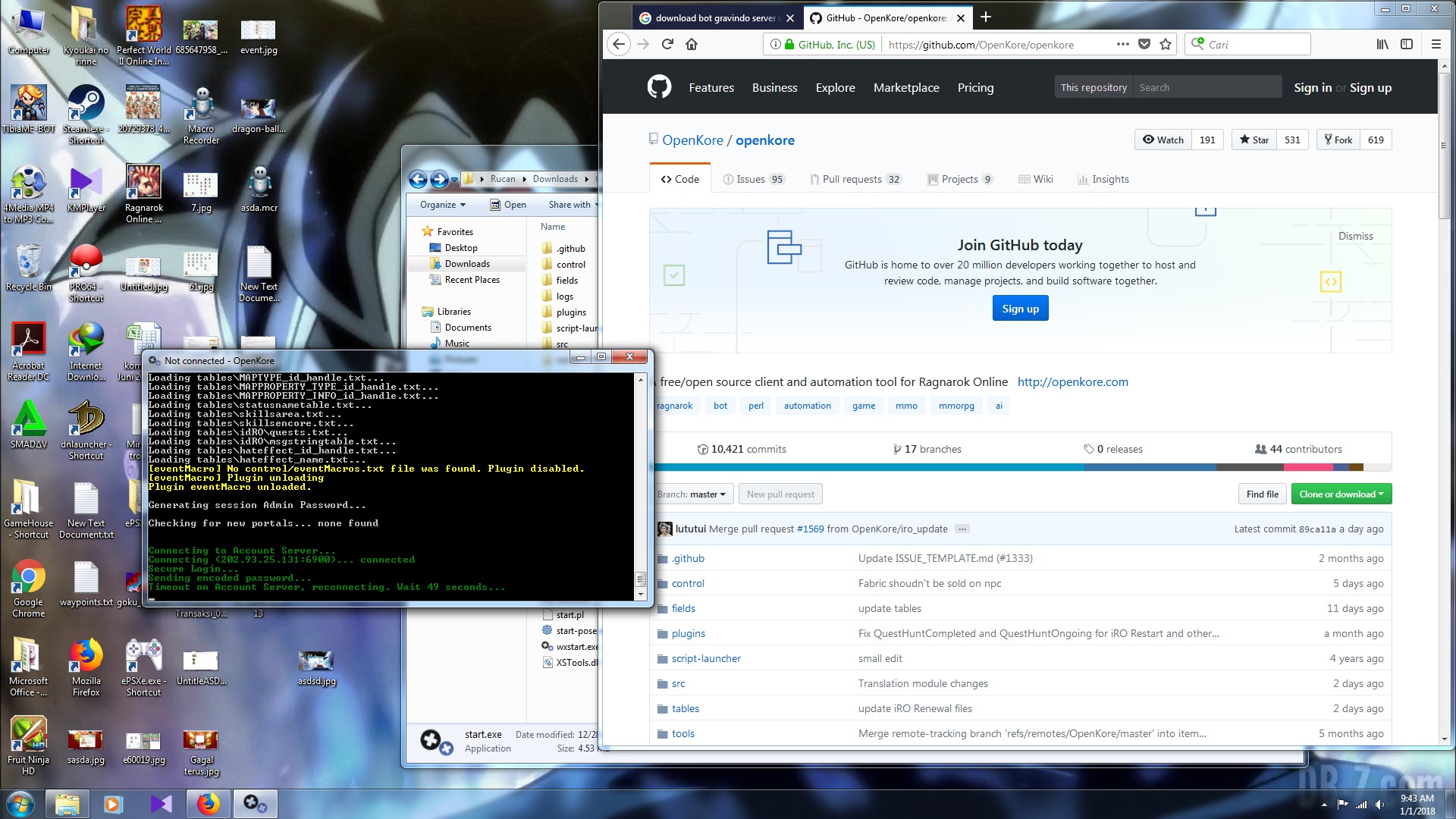Click the GitHub Octocat logo
This screenshot has width=1456, height=819.
pos(659,86)
